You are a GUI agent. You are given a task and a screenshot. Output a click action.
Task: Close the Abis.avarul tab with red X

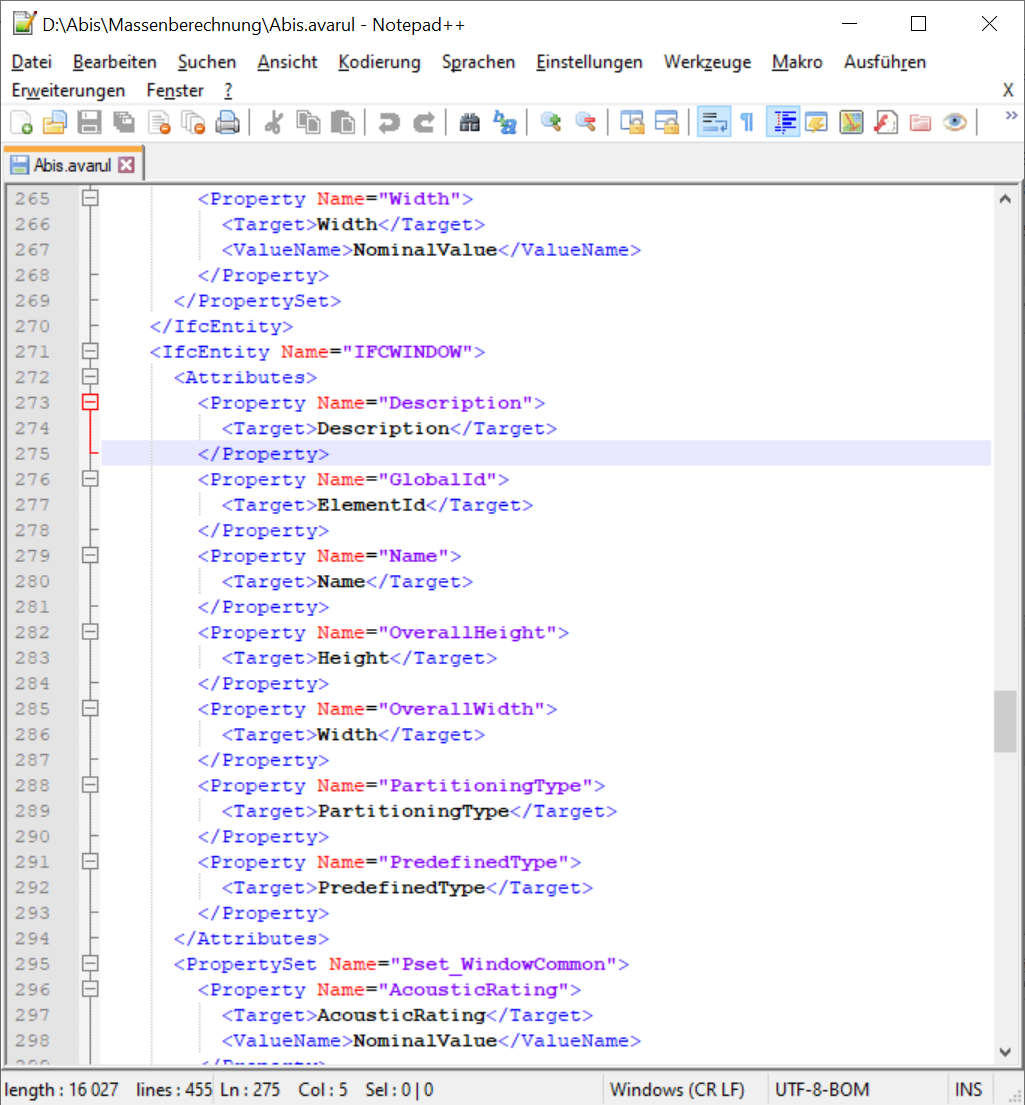pos(126,165)
